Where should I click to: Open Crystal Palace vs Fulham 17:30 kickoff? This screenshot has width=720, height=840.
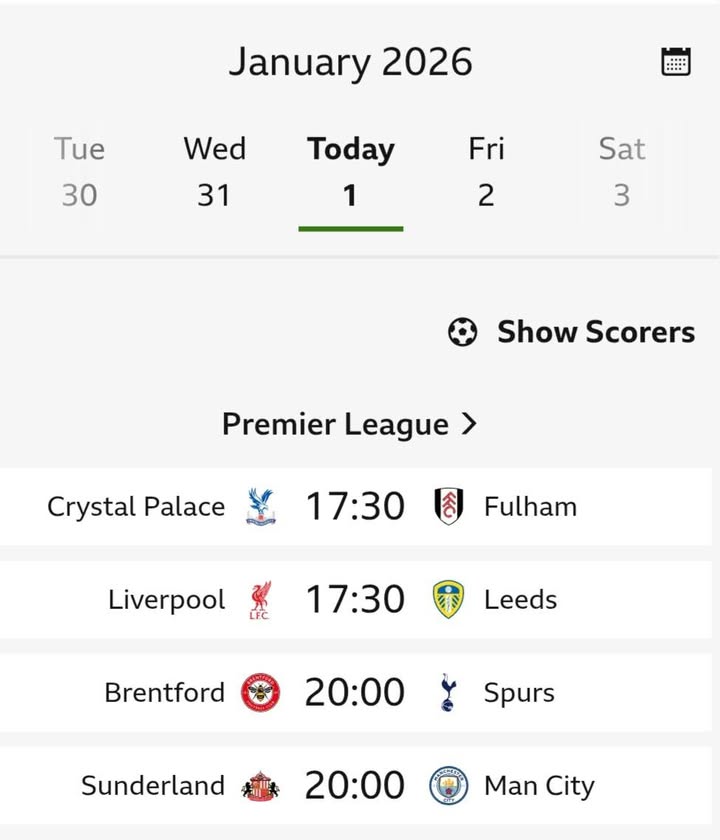click(x=354, y=507)
